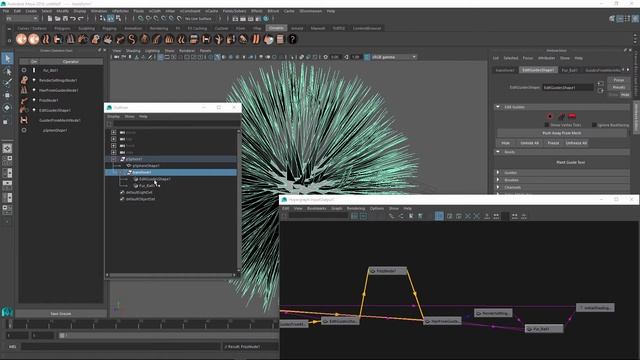The width and height of the screenshot is (640, 360).
Task: Click the Outliner search field
Action: coord(176,124)
